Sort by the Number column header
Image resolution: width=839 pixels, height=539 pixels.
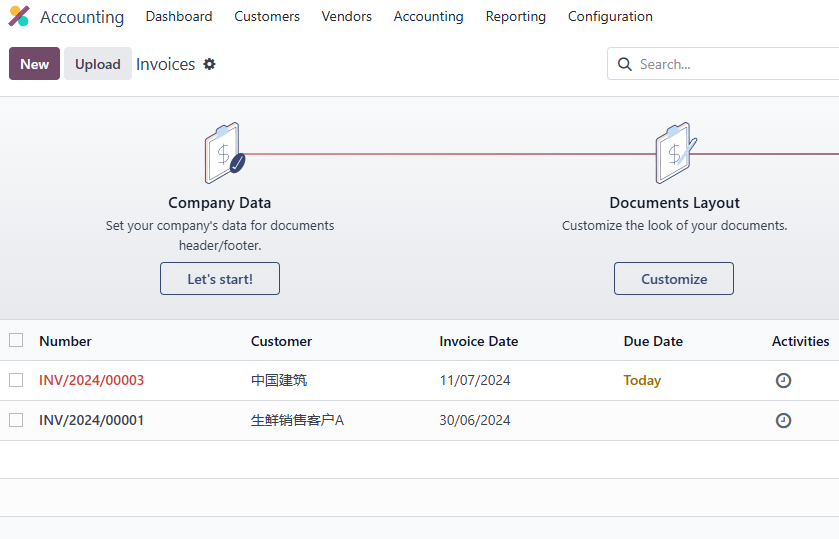(65, 341)
